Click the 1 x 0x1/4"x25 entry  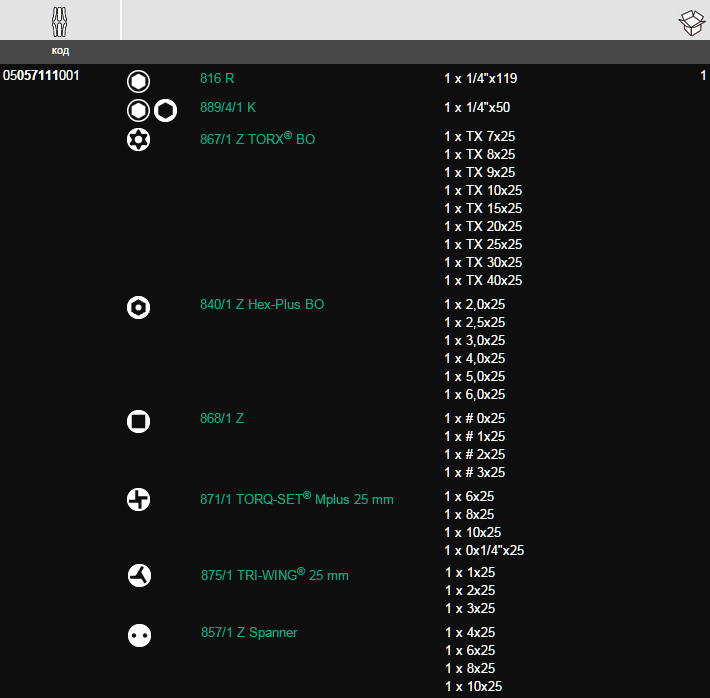point(484,550)
